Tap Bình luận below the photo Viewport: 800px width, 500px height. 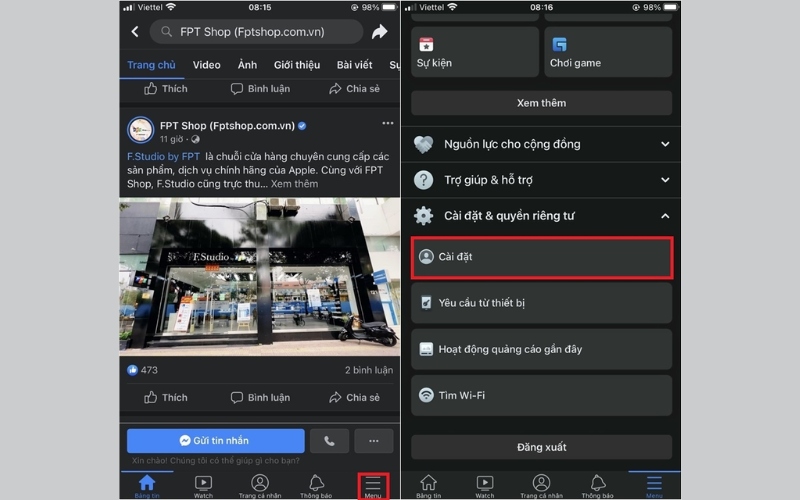[260, 397]
